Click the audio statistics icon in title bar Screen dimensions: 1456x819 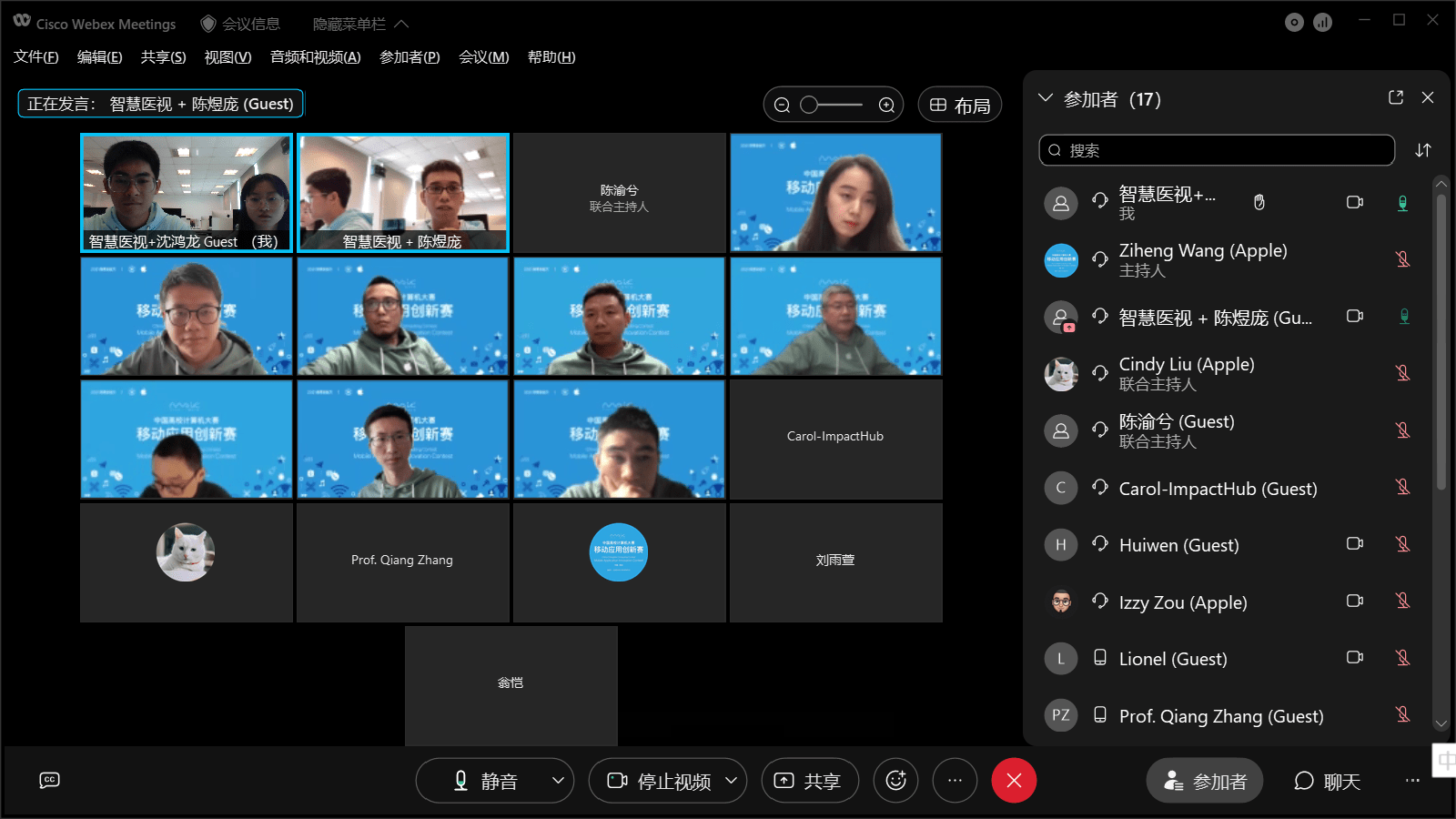click(1323, 23)
